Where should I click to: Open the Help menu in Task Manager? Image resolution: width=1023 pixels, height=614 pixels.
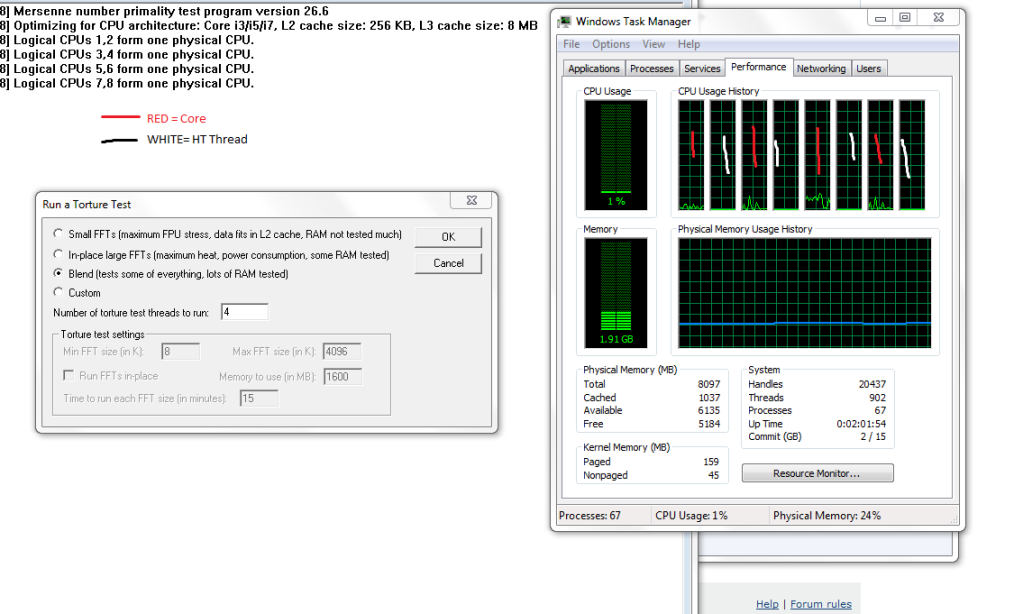689,44
